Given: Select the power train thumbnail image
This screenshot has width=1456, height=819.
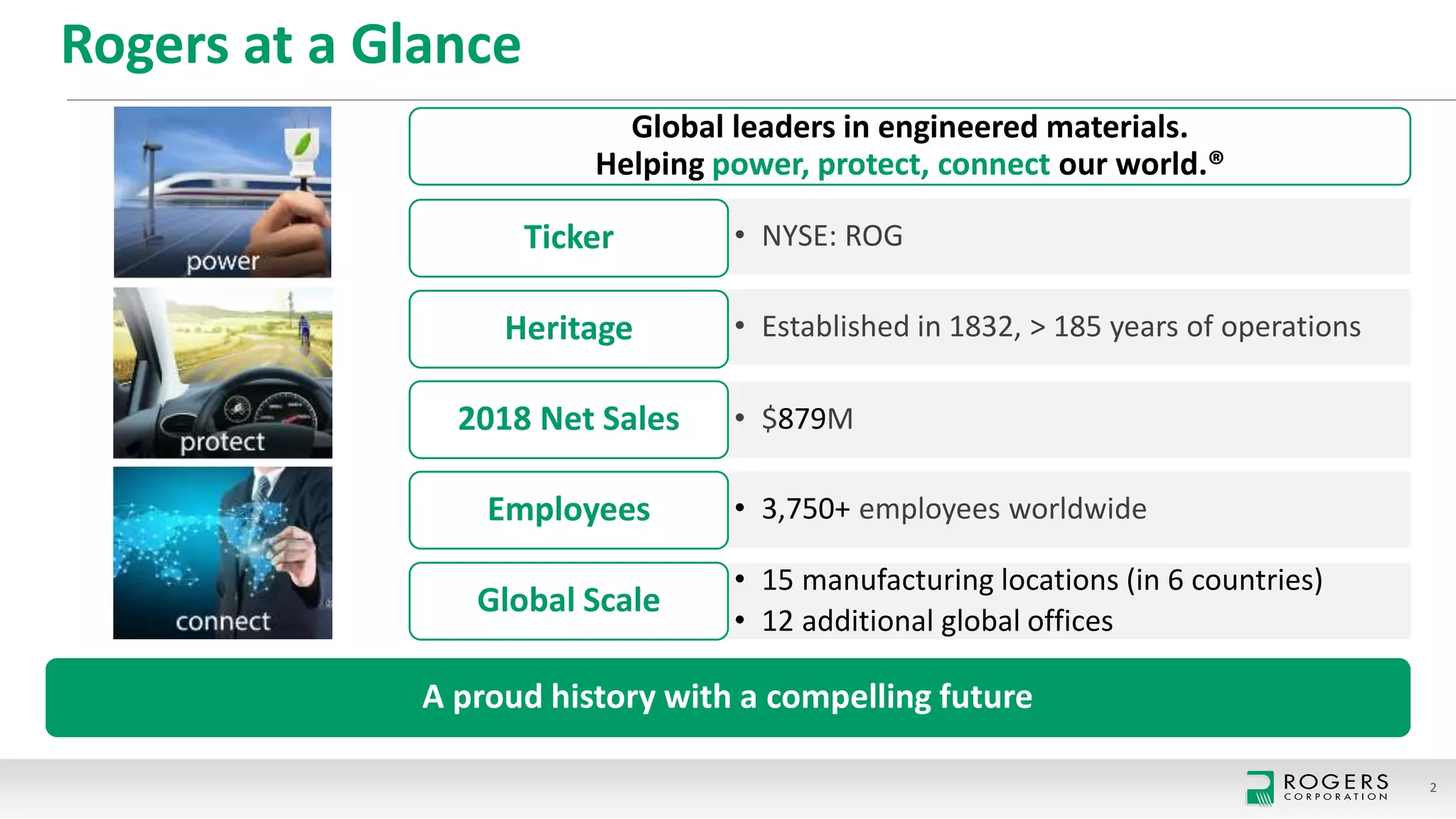Looking at the screenshot, I should coord(223,192).
